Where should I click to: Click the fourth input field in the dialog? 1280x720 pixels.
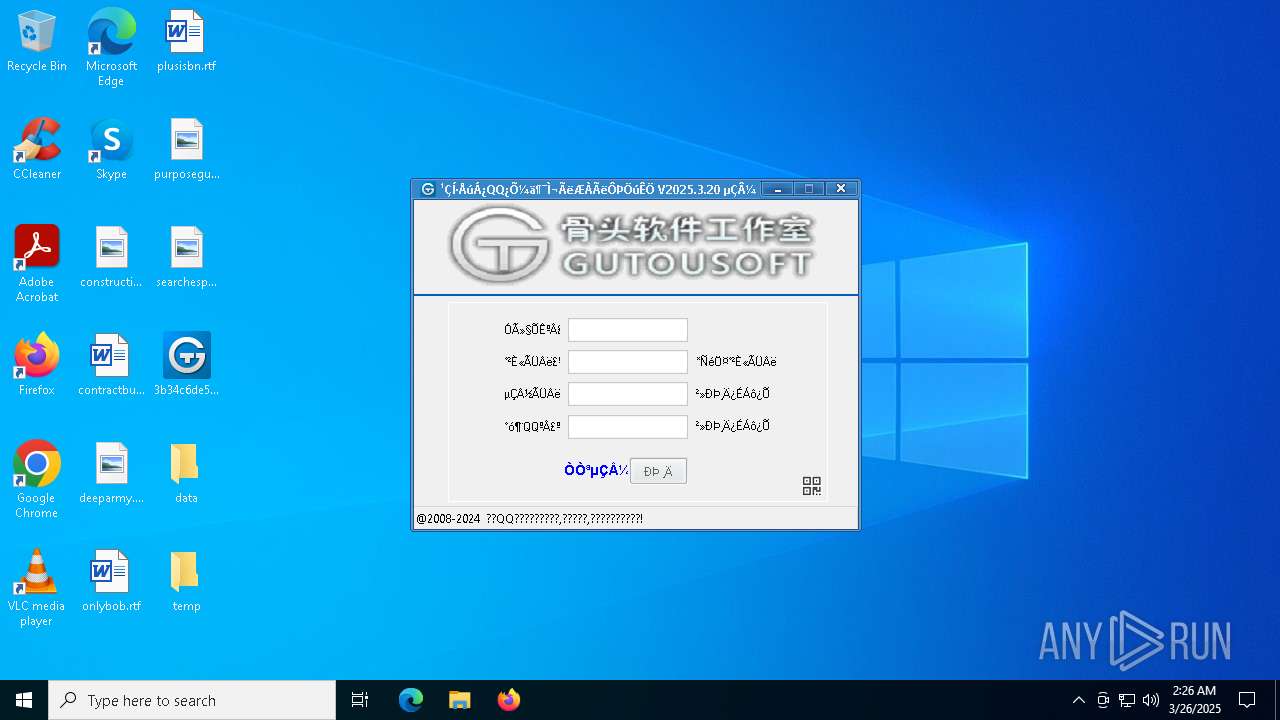tap(628, 427)
